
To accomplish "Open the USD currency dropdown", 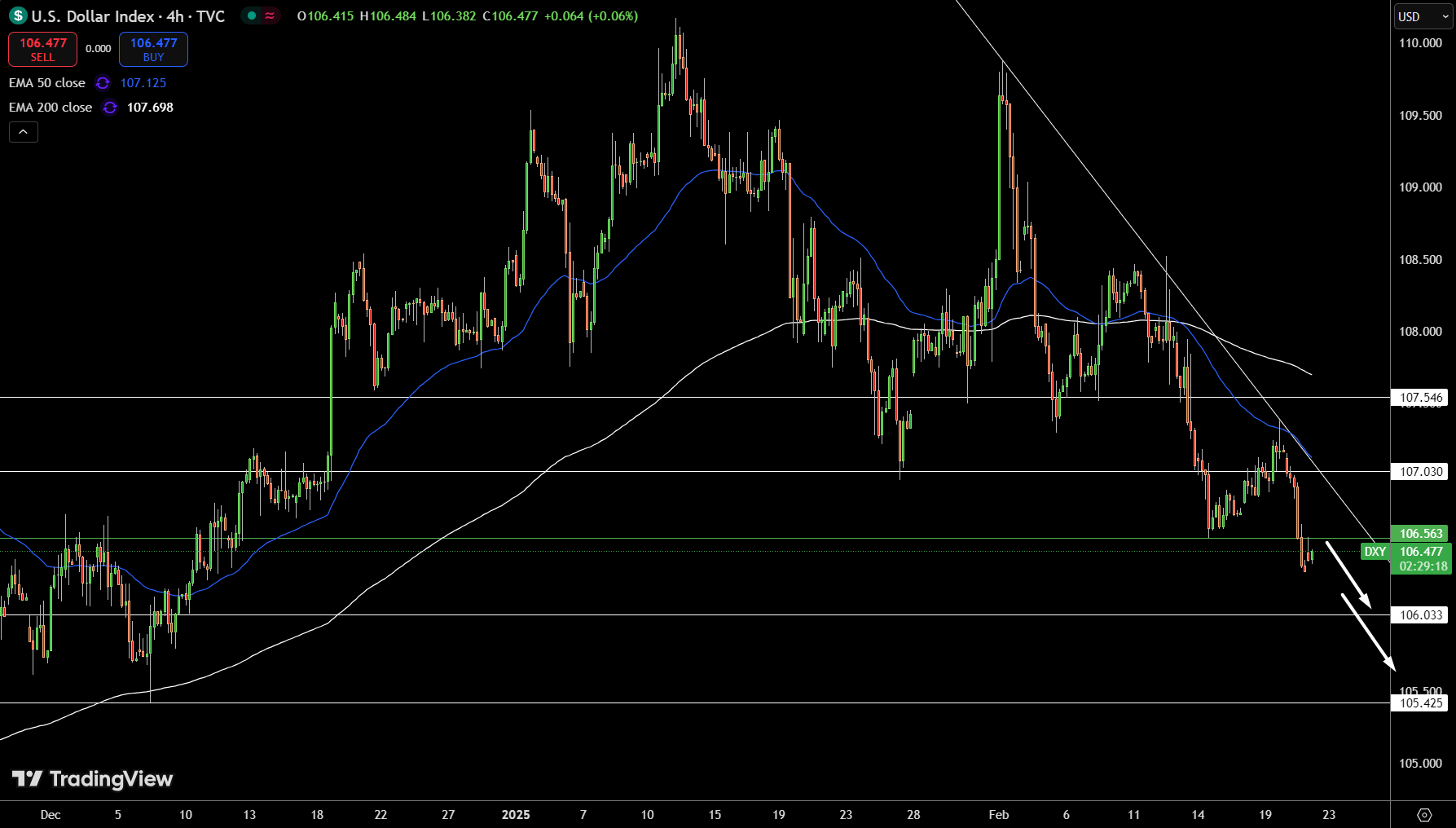I will pos(1423,16).
